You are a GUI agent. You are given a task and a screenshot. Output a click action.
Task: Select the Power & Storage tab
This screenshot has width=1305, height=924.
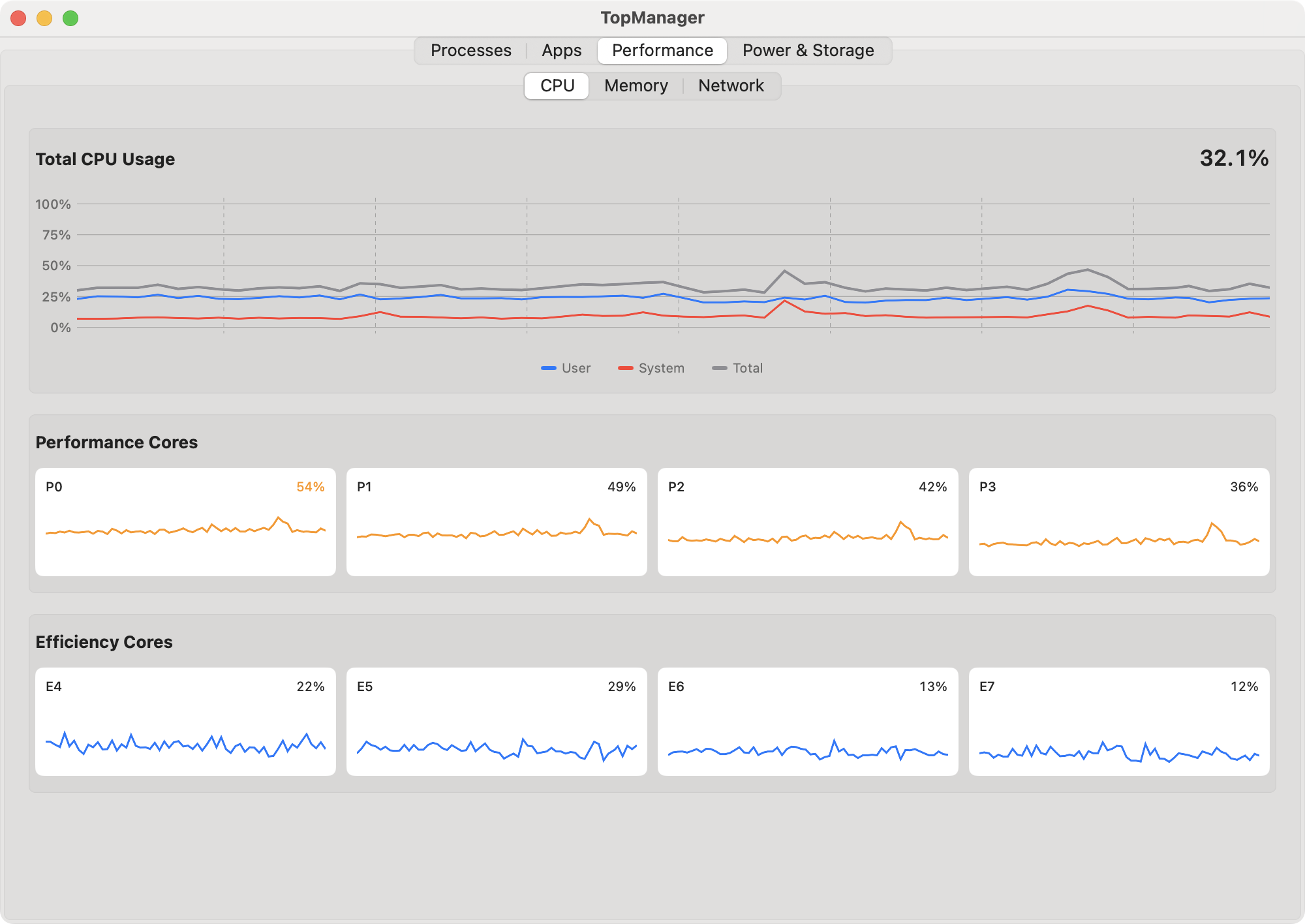[x=808, y=50]
